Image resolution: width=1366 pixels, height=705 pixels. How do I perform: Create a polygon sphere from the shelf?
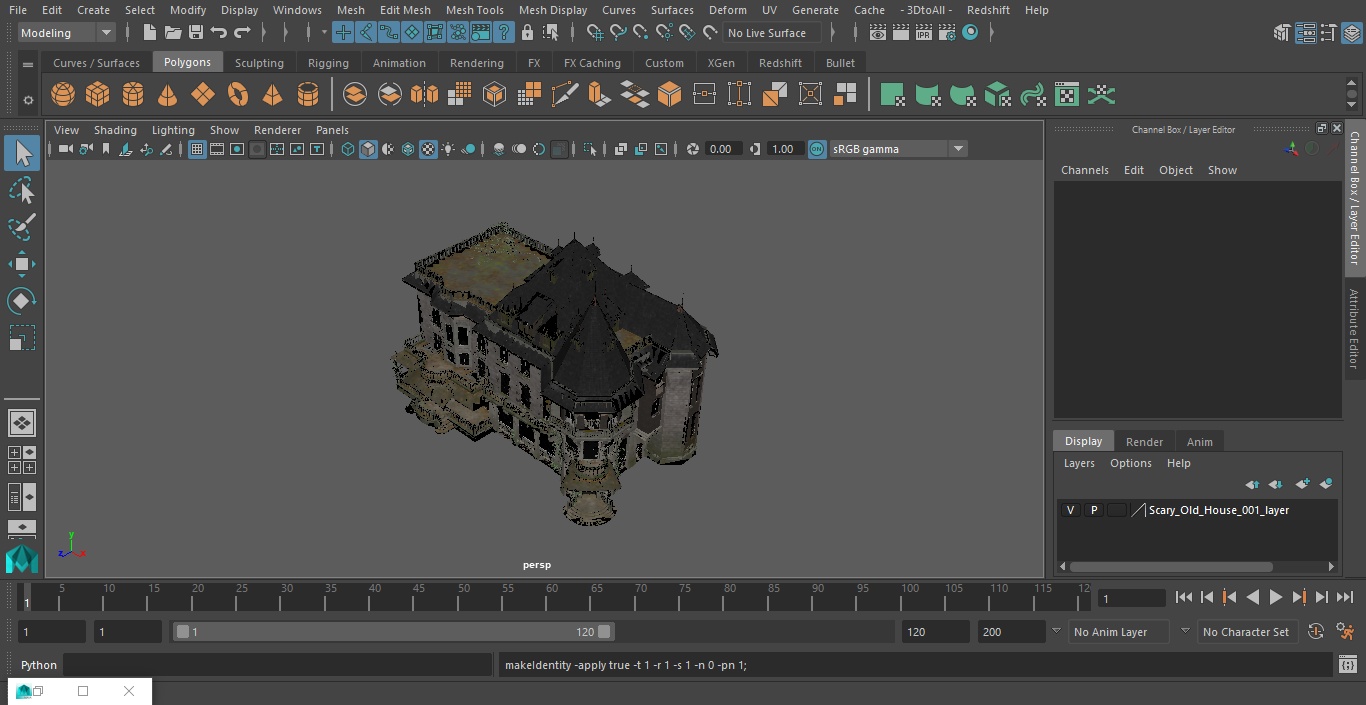tap(63, 95)
